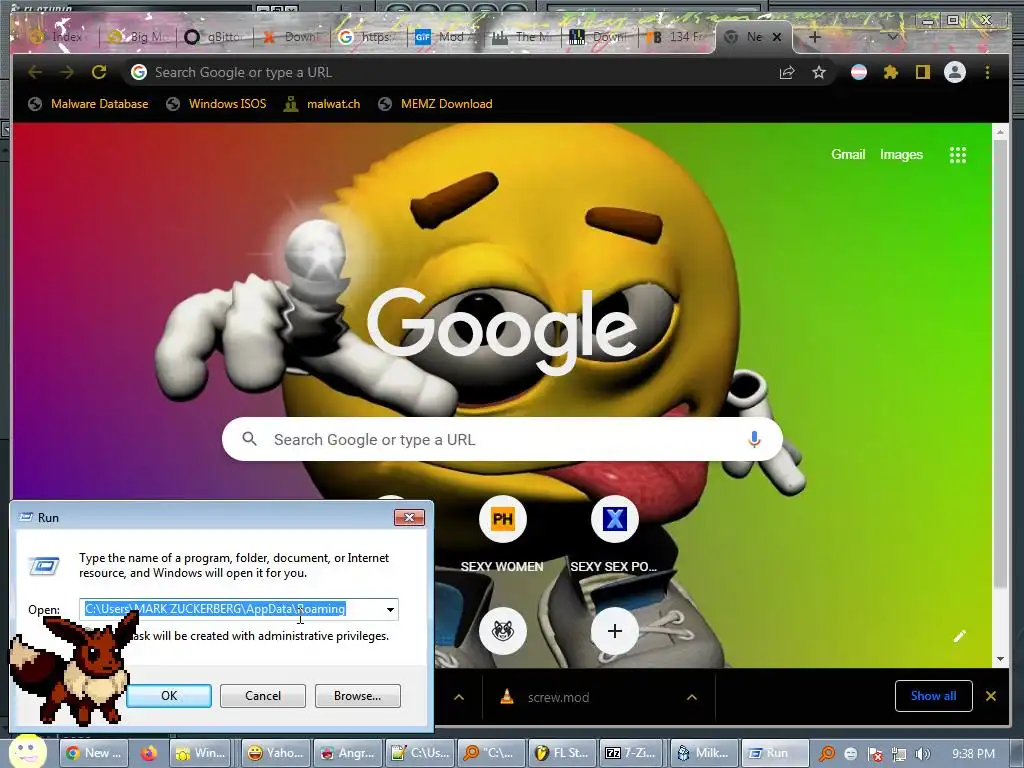Open the Images link
1024x768 pixels.
[x=901, y=155]
